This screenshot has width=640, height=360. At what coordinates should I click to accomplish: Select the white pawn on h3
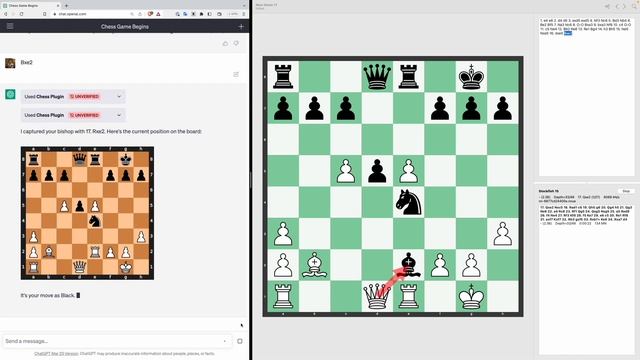tap(503, 233)
